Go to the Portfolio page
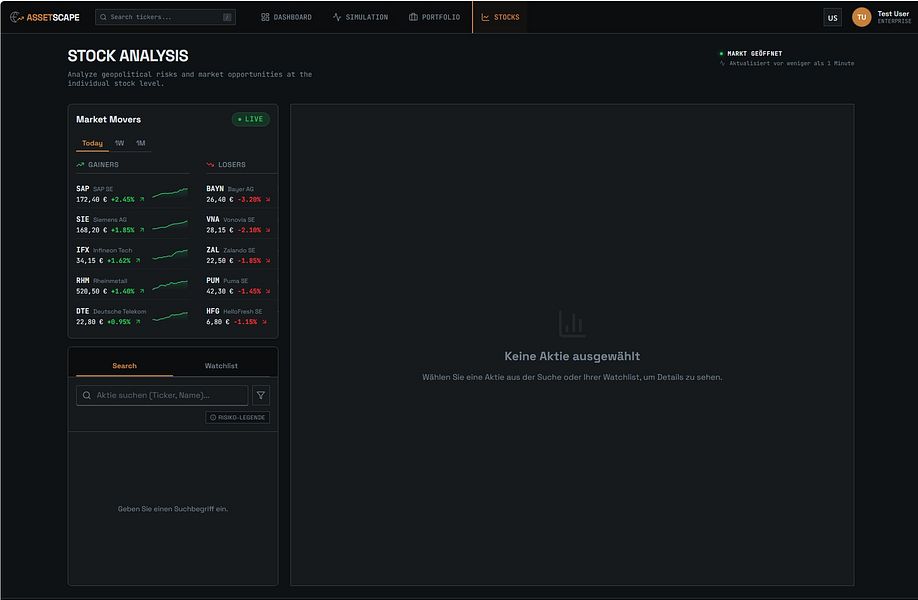918x600 pixels. point(434,17)
